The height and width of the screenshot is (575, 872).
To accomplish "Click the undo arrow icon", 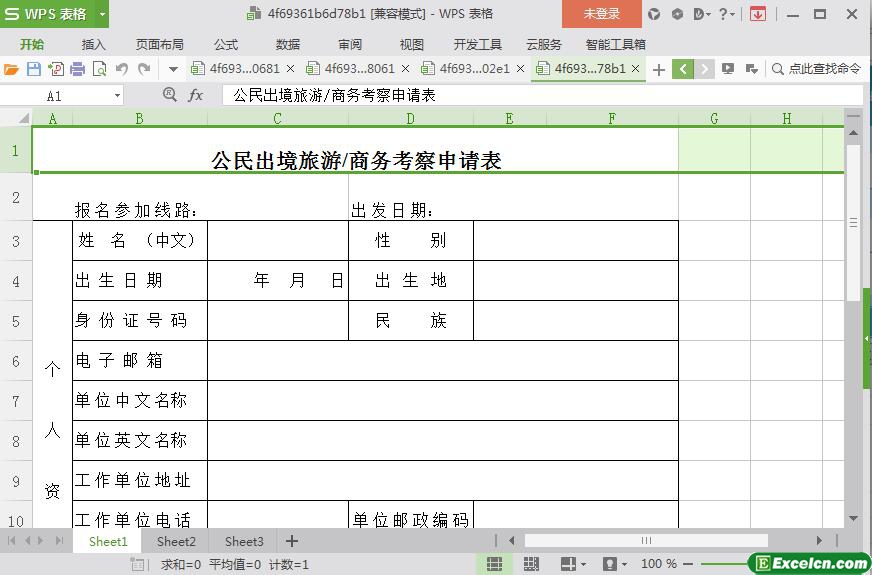I will (x=121, y=69).
